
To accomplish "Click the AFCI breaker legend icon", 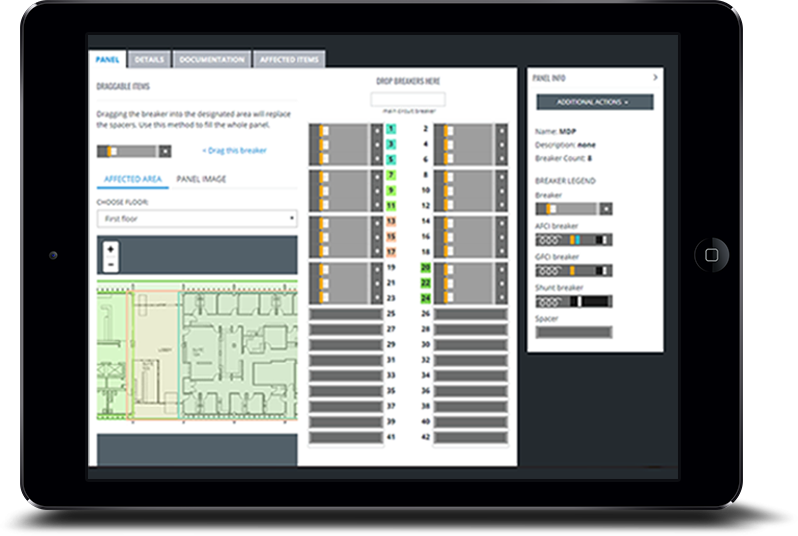I will pos(574,240).
